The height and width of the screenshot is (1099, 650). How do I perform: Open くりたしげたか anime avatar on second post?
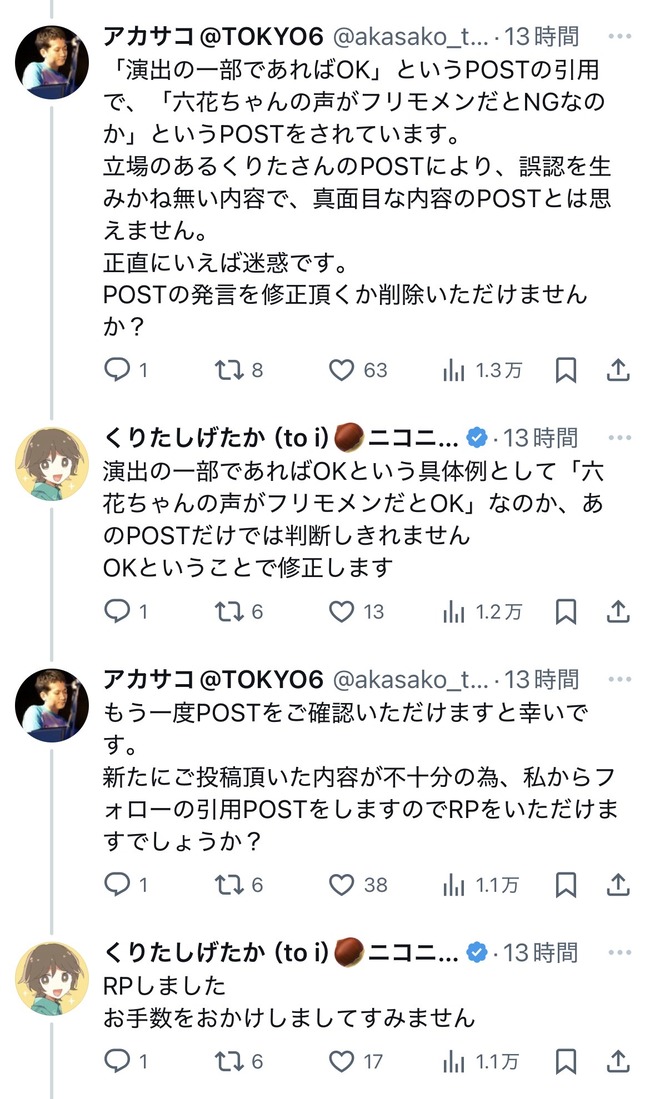pos(52,463)
